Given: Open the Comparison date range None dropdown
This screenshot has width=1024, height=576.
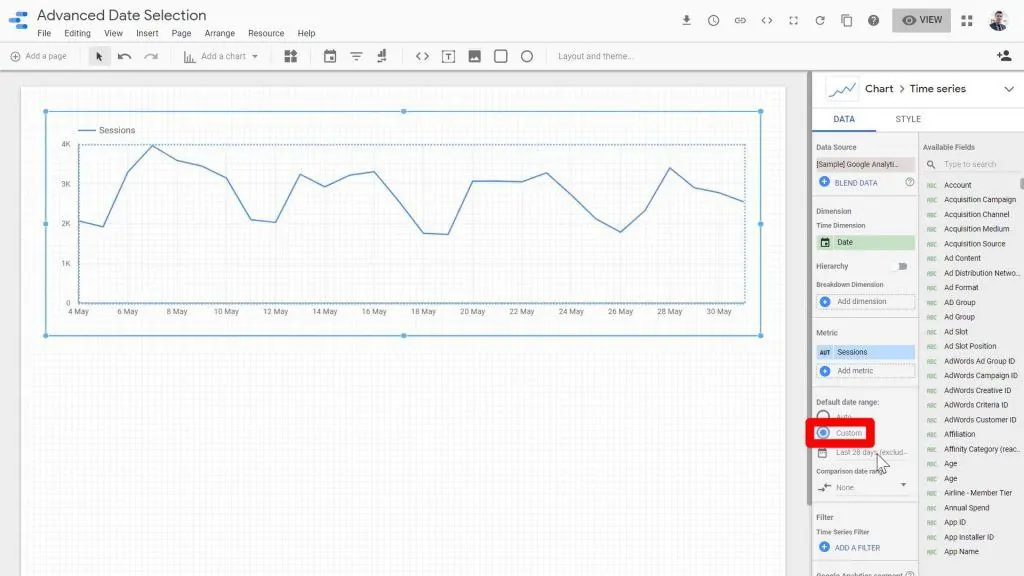Looking at the screenshot, I should coord(862,487).
